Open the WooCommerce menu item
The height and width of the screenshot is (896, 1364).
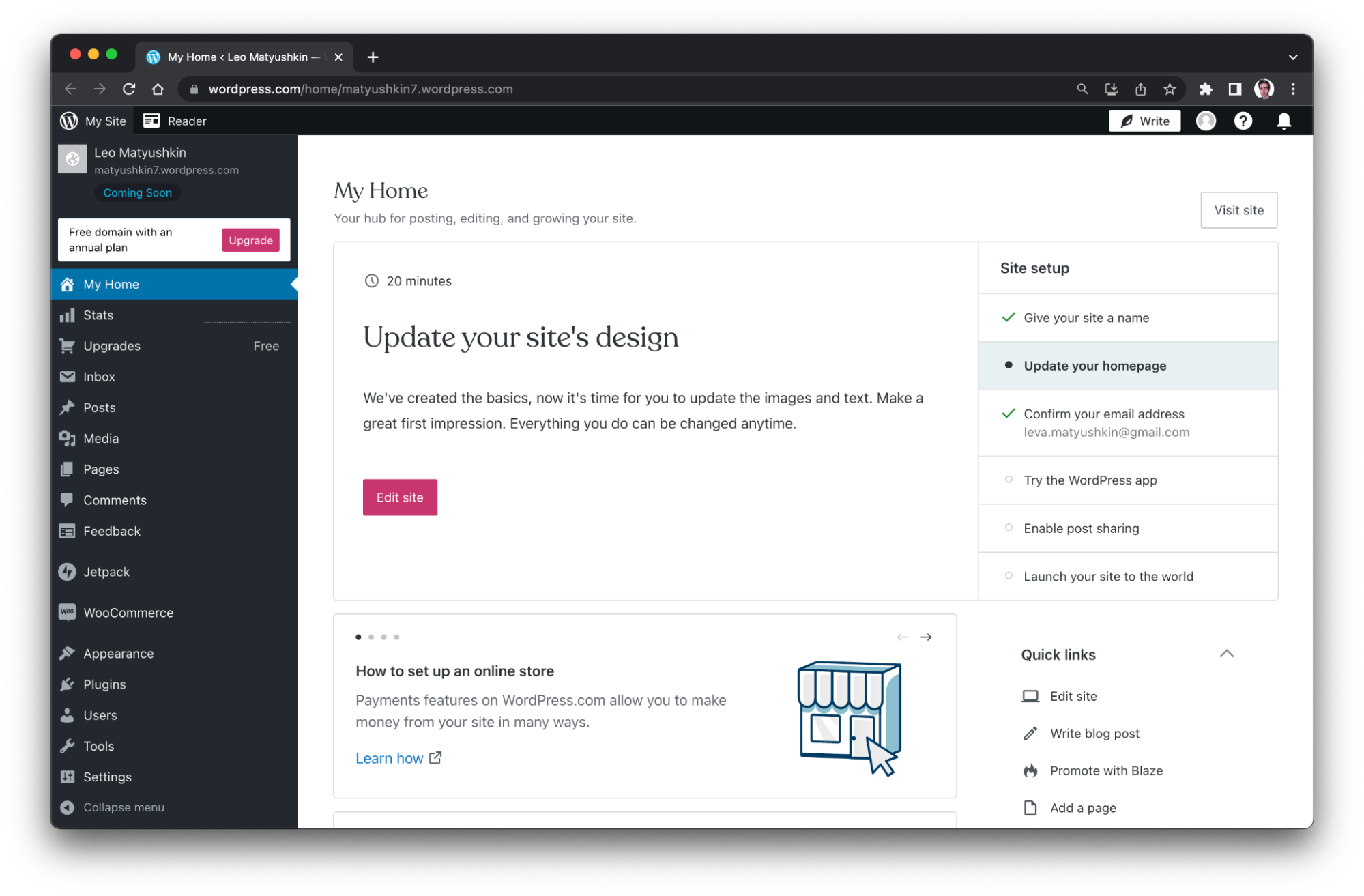point(174,612)
